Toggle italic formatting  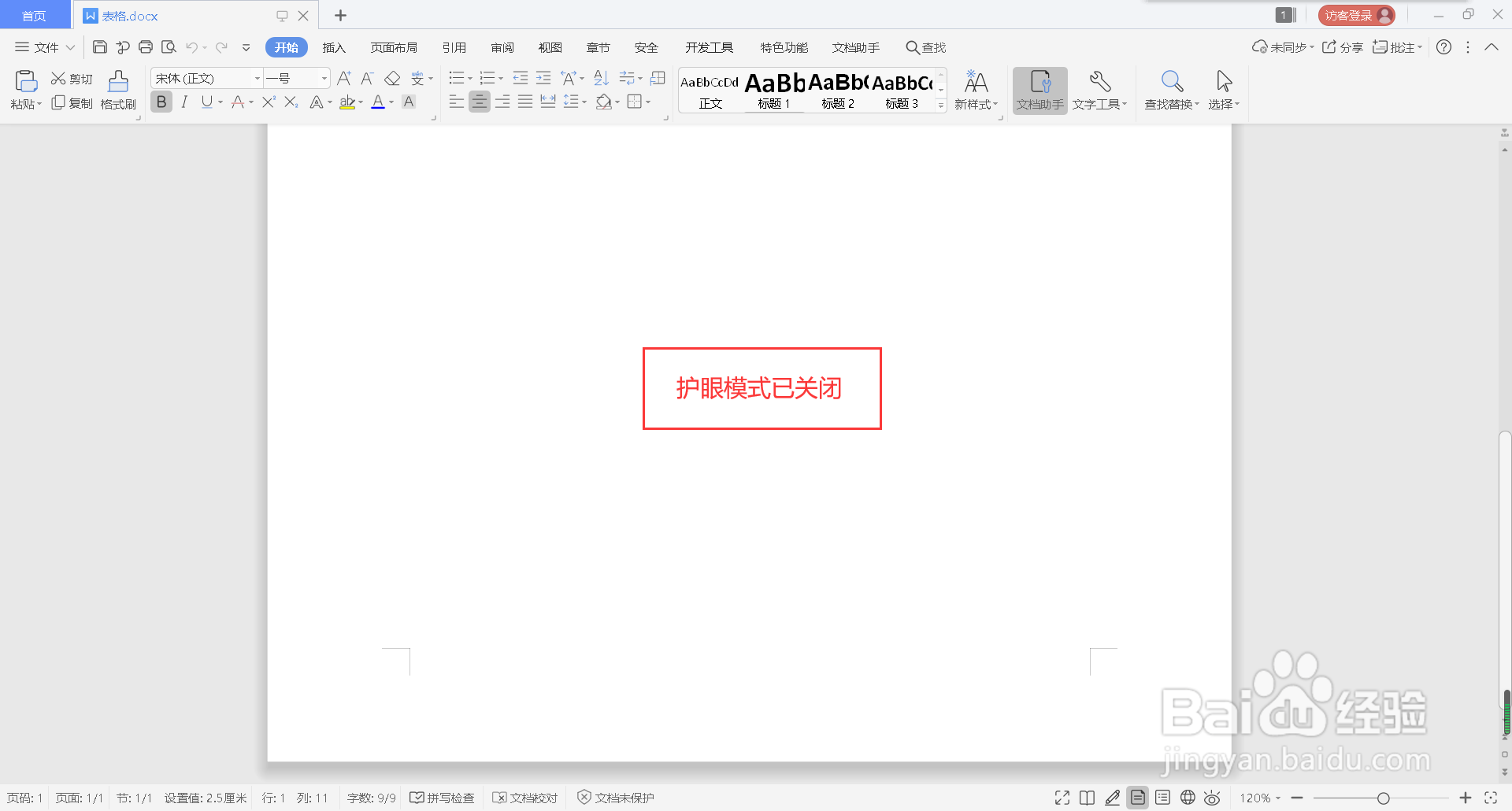click(x=183, y=101)
